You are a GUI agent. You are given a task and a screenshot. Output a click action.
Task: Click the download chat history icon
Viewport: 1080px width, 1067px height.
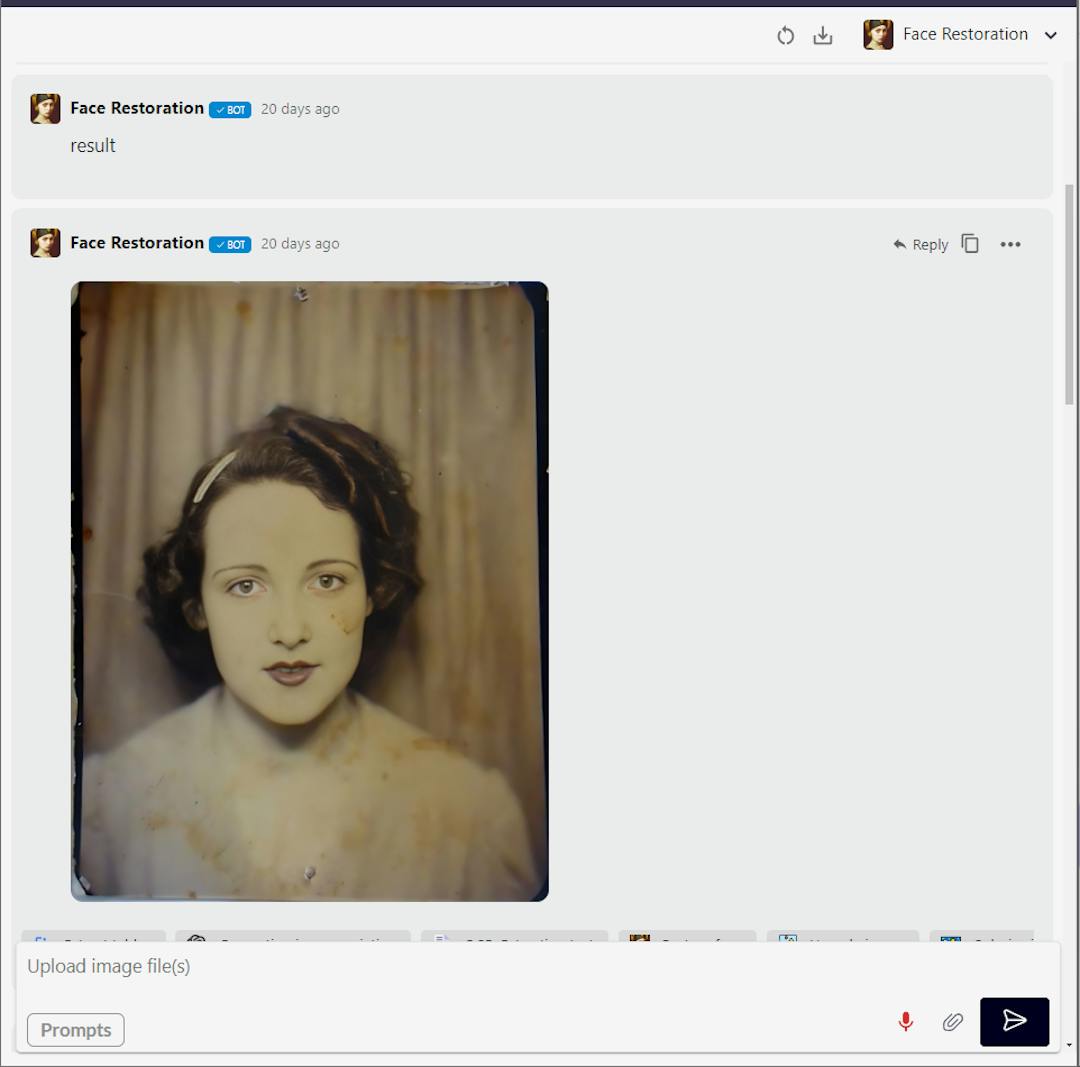823,35
